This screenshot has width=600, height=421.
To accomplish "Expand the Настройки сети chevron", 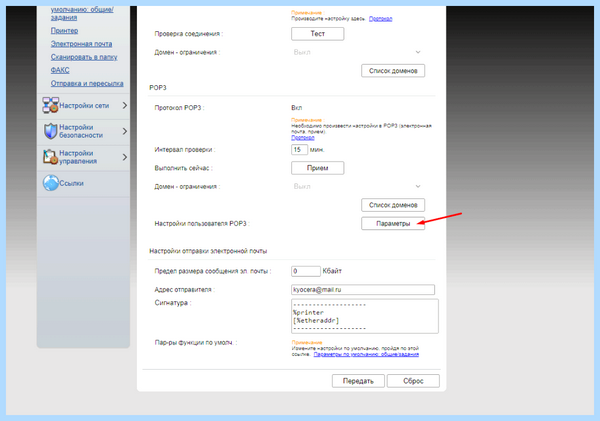I will click(125, 105).
